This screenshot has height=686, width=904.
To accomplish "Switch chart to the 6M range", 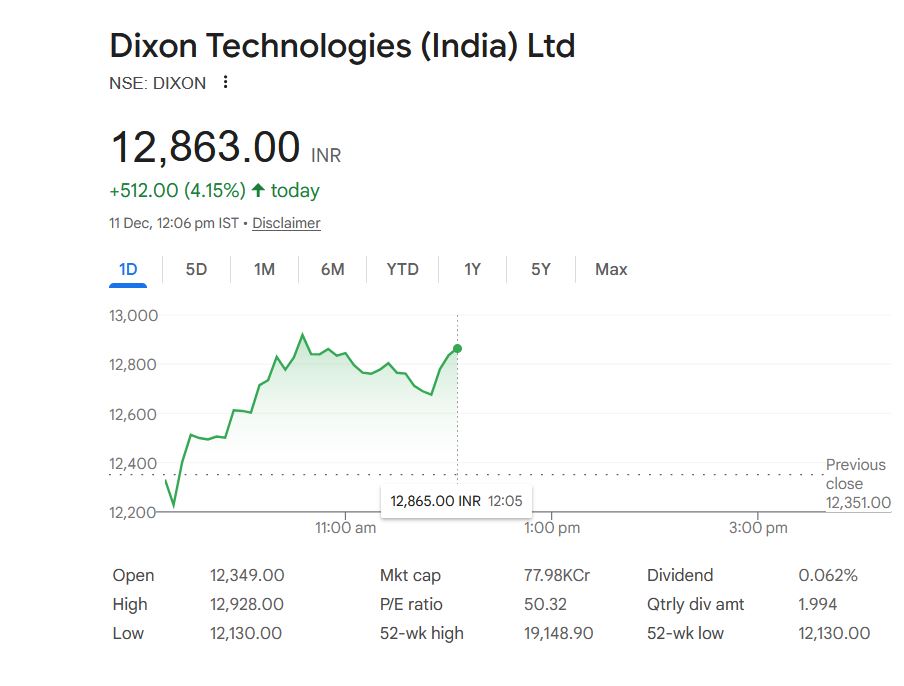I will 333,269.
